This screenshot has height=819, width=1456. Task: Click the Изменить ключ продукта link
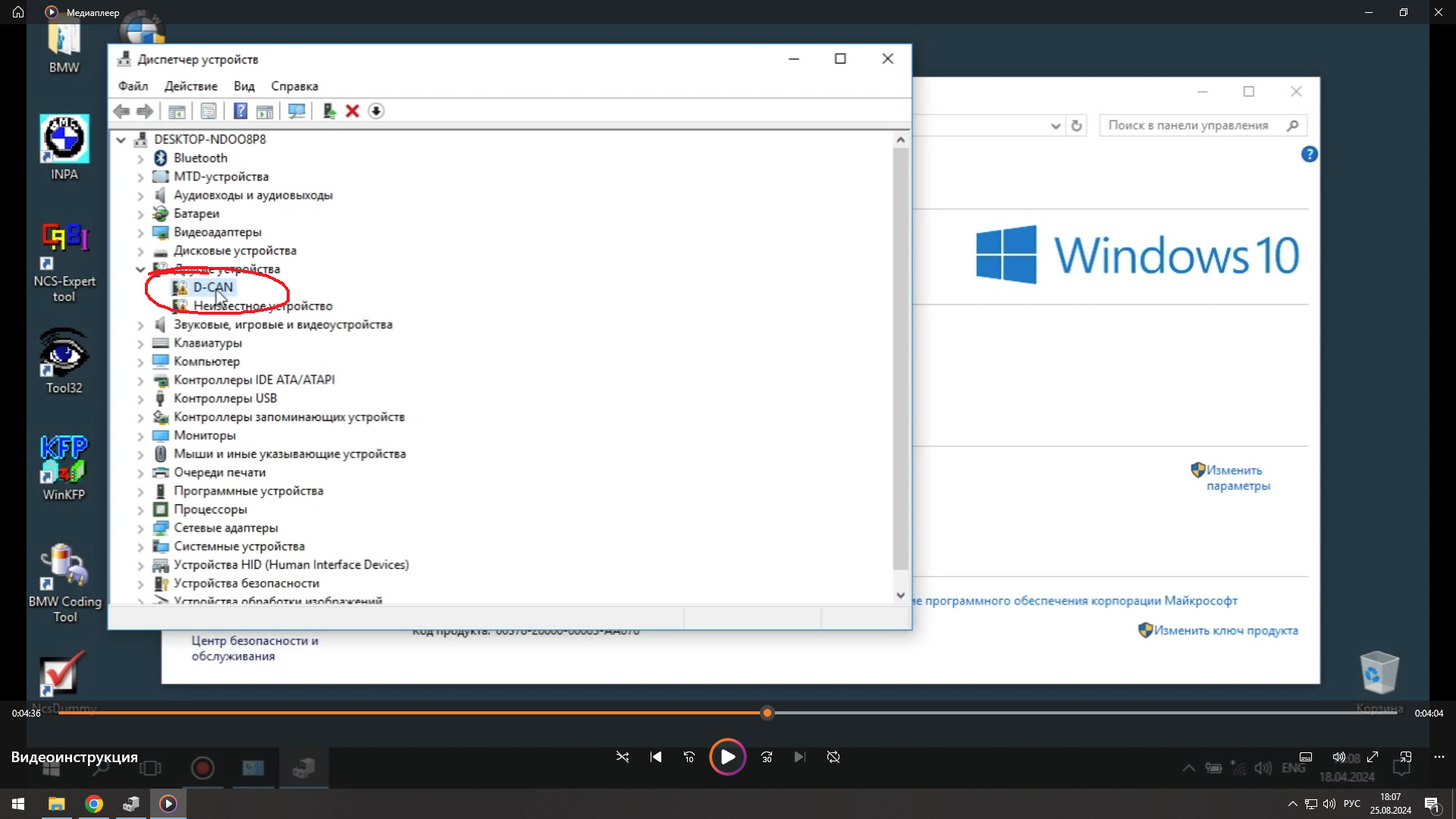[x=1225, y=631]
